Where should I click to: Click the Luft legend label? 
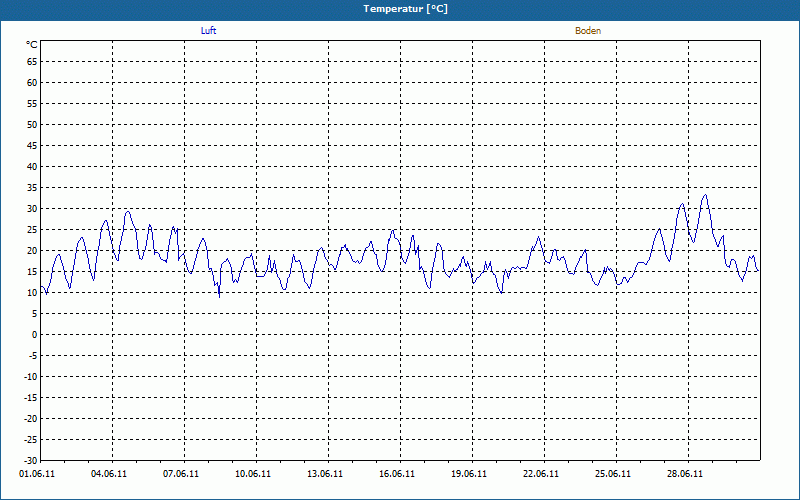click(x=208, y=31)
